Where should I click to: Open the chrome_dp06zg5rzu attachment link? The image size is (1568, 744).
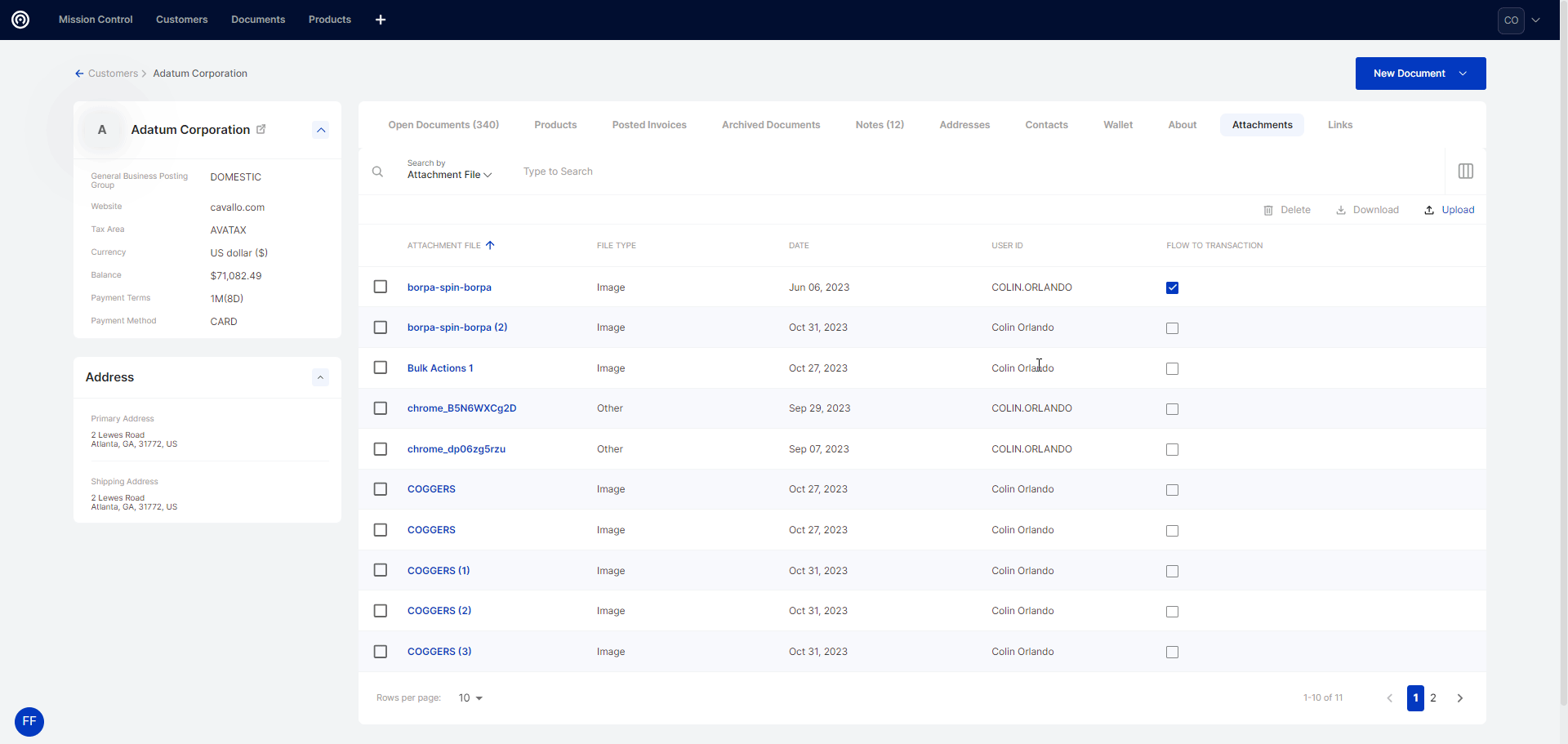[456, 449]
